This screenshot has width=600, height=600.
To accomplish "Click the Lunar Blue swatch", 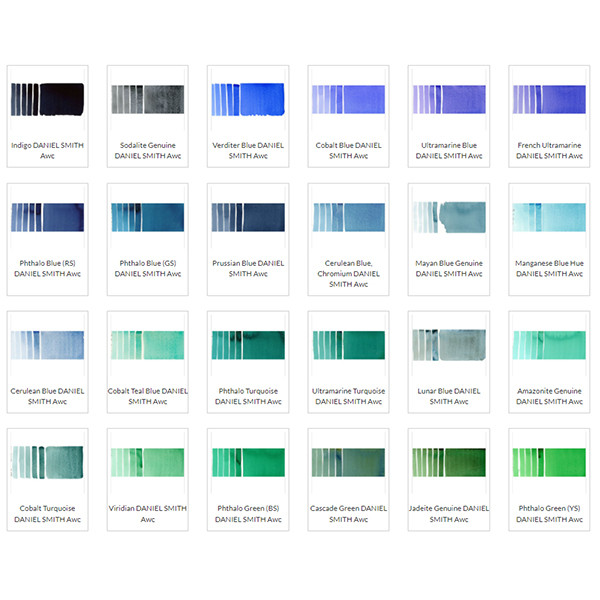I will 448,345.
